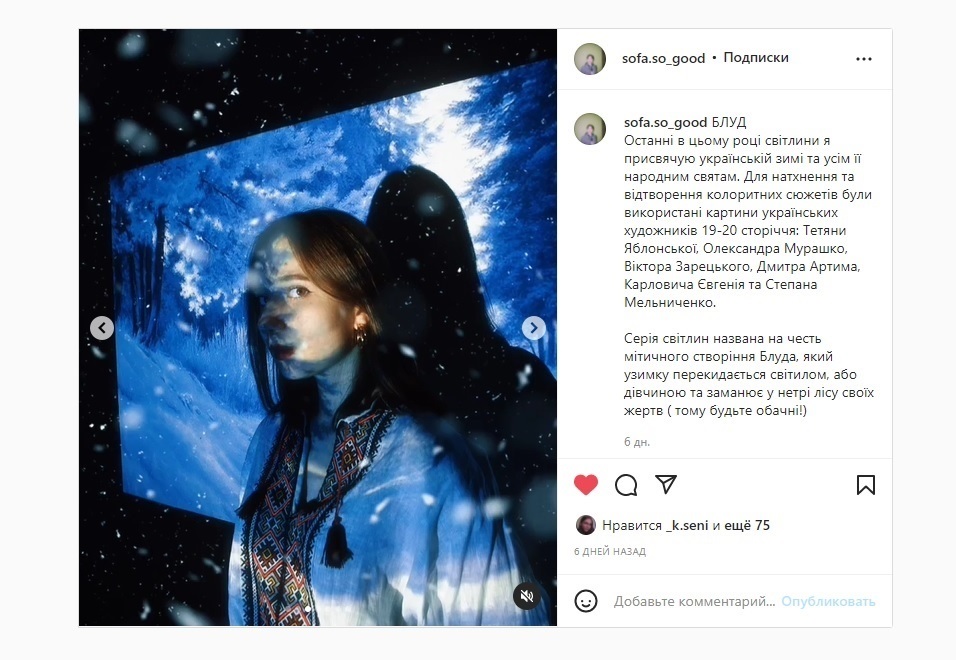Viewport: 956px width, 660px height.
Task: Save post with bookmark icon
Action: (866, 485)
